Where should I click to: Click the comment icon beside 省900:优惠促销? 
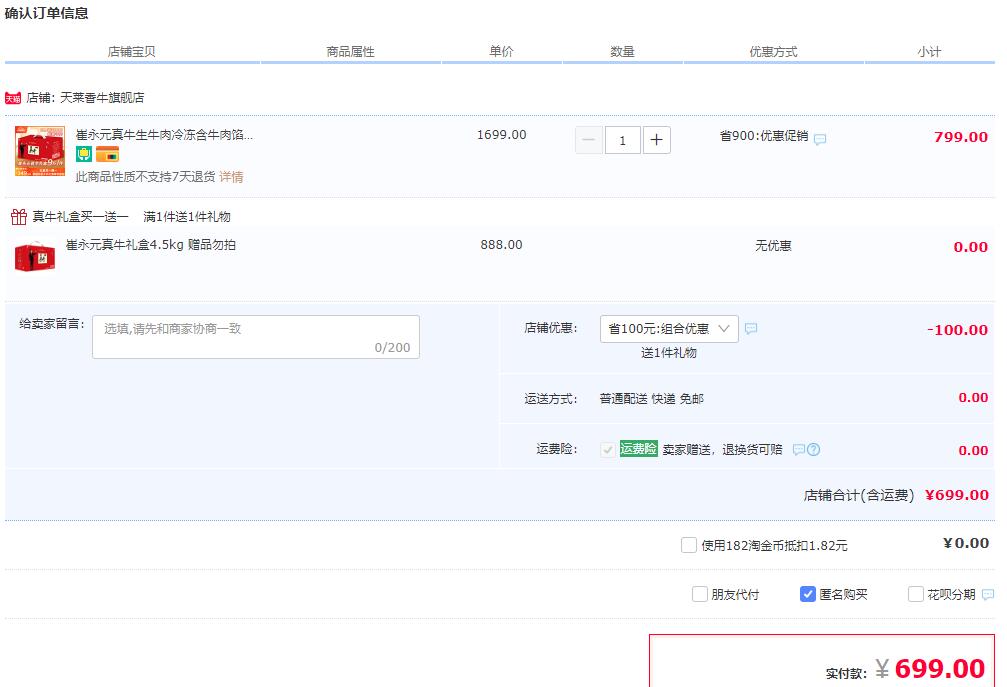coord(820,139)
